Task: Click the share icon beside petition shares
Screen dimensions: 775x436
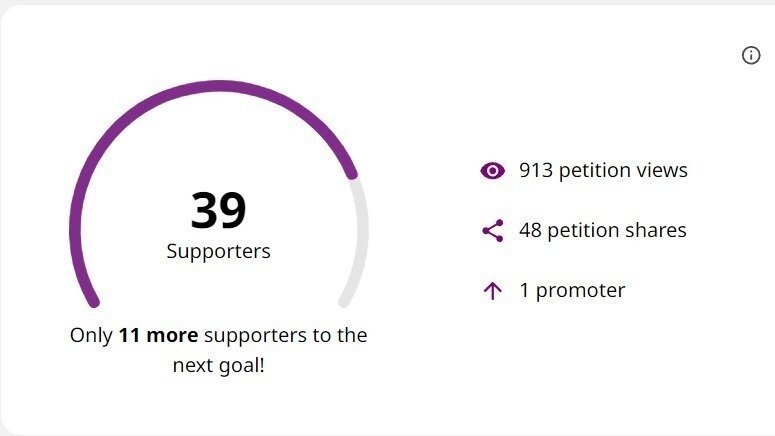Action: [492, 231]
